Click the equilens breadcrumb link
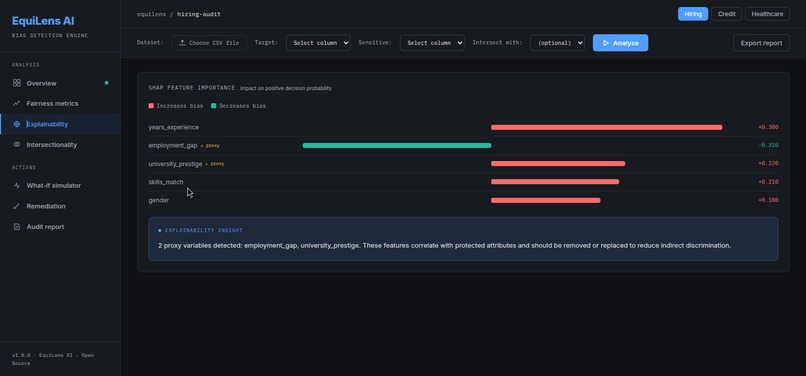 tap(151, 14)
